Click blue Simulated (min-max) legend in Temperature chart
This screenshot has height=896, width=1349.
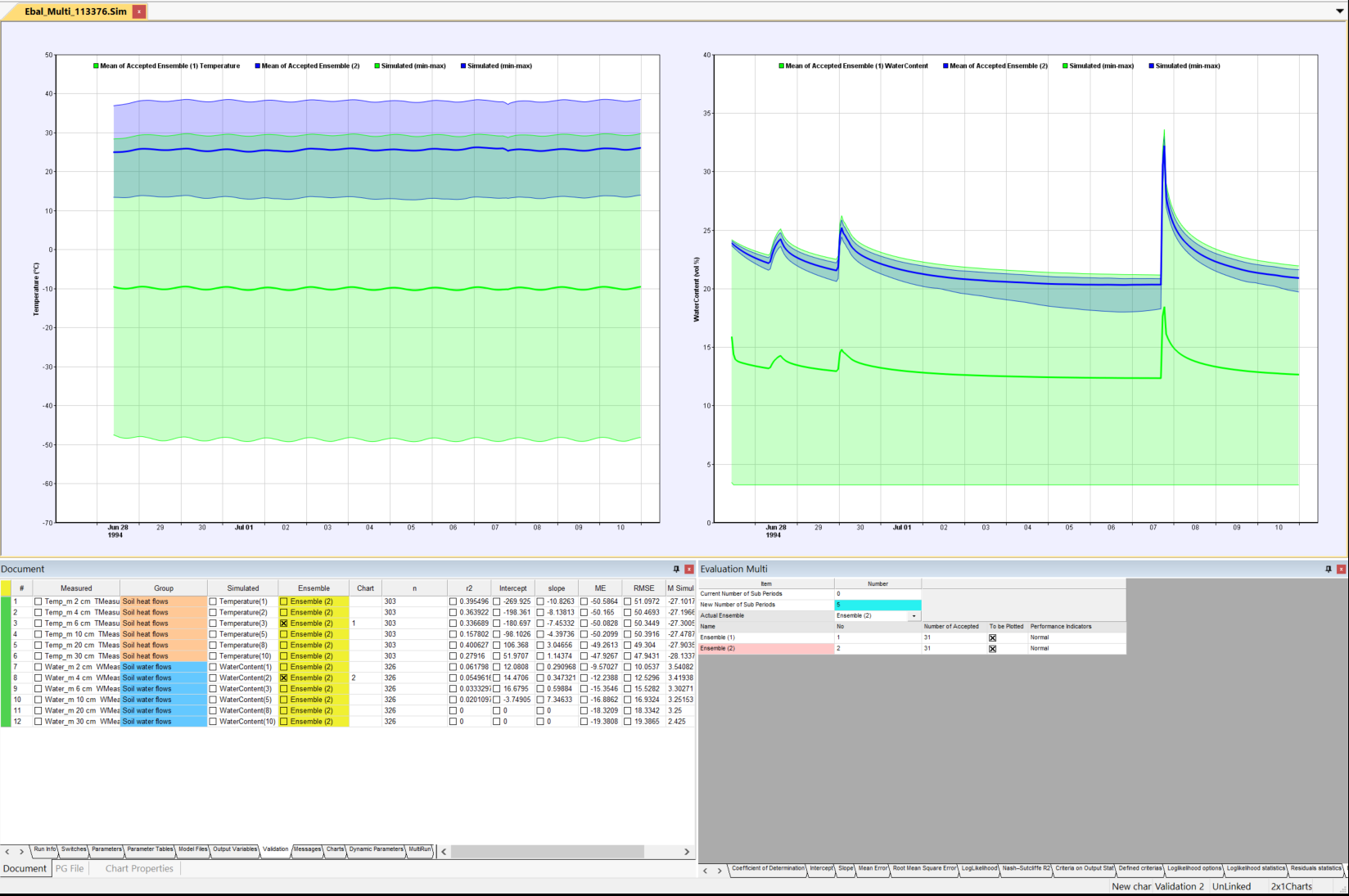coord(496,65)
